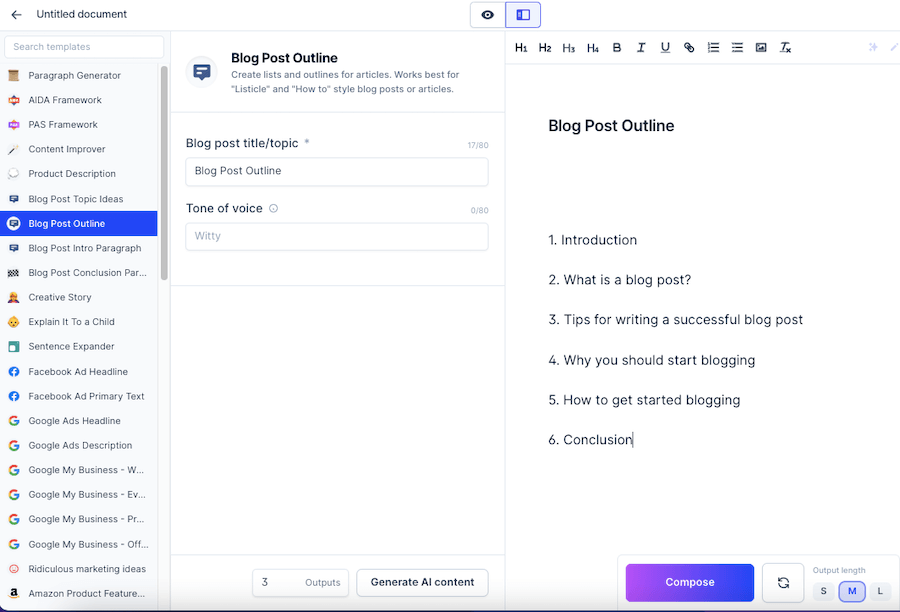Edit the Blog post title/topic field

click(x=337, y=172)
